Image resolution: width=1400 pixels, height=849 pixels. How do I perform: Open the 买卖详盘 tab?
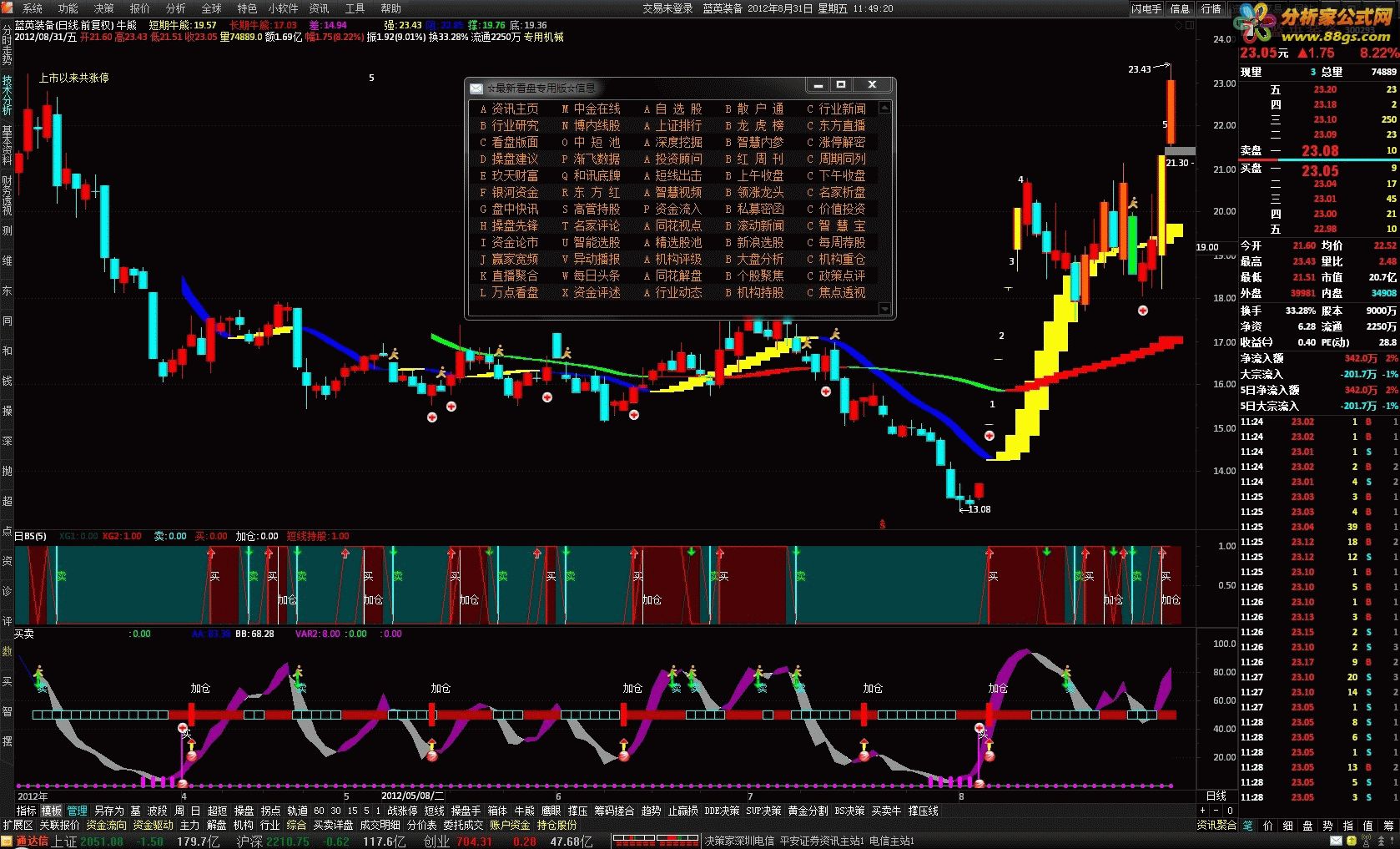pyautogui.click(x=333, y=825)
